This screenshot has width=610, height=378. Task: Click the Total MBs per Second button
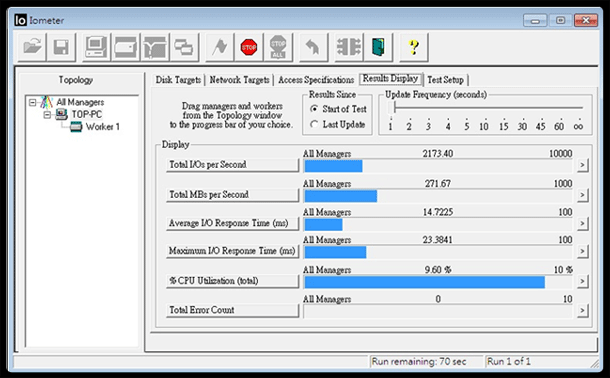[x=232, y=194]
